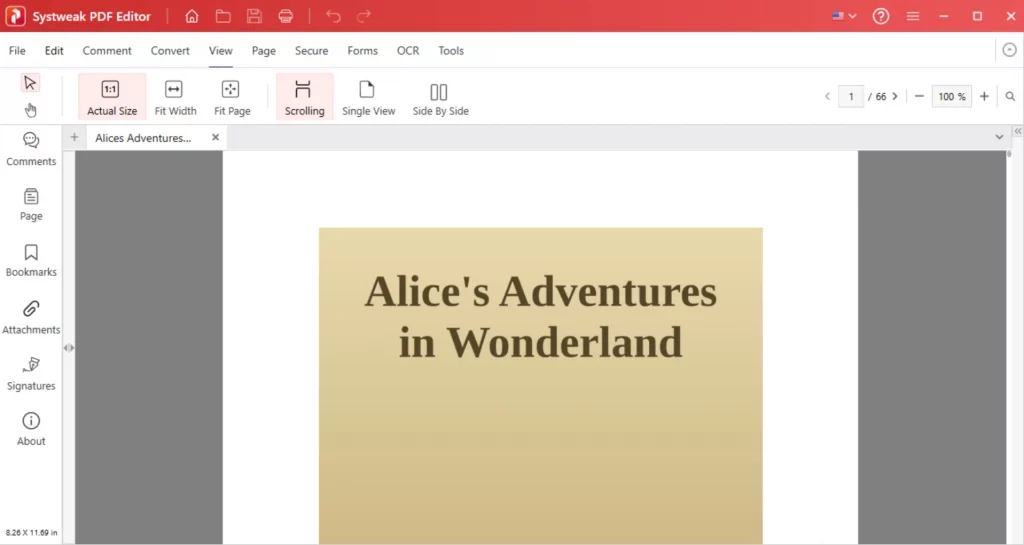Click the Alice's Adventures in Wonderland title
The height and width of the screenshot is (545, 1024).
541,317
